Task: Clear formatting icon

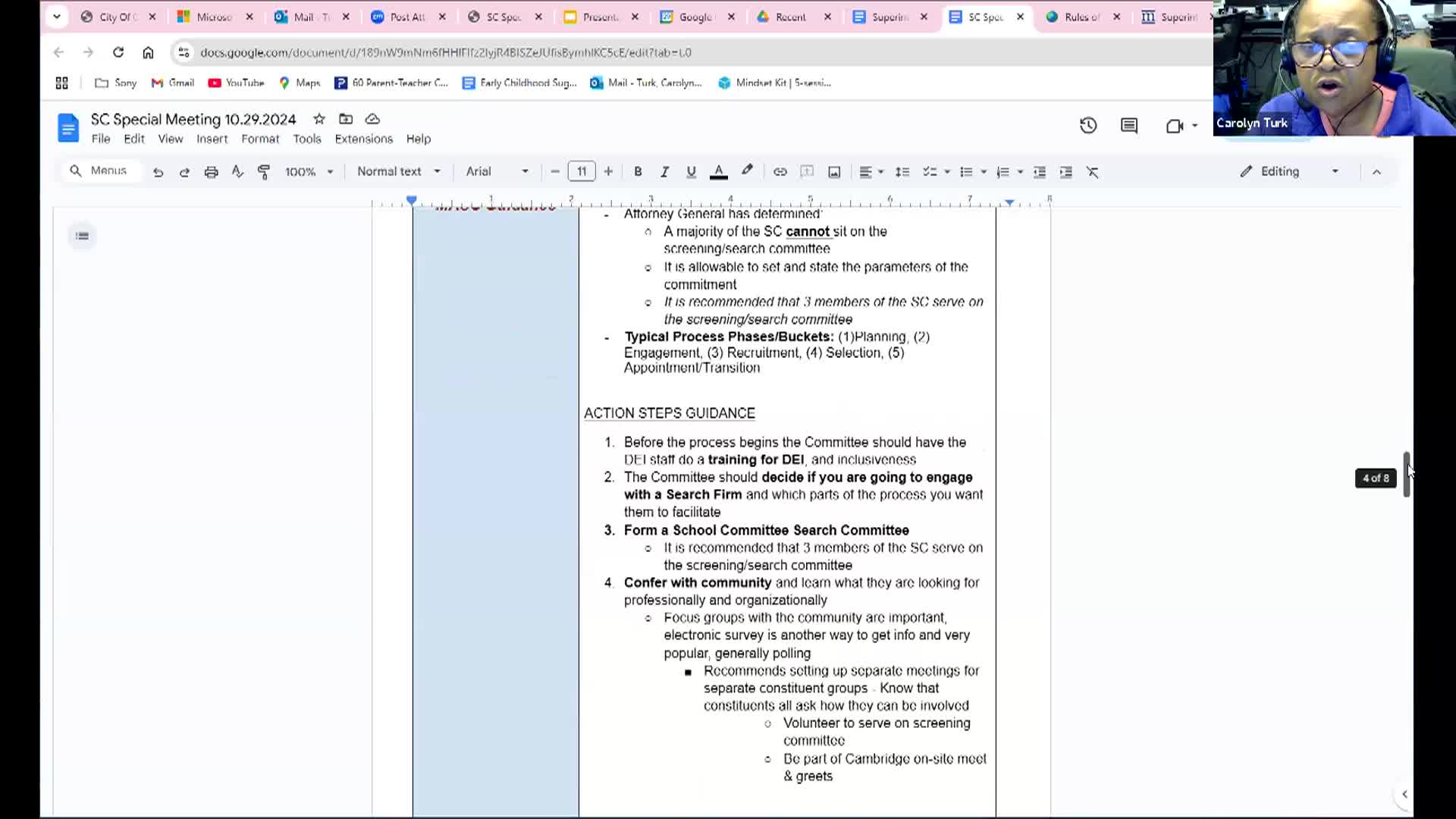Action: coord(1093,172)
